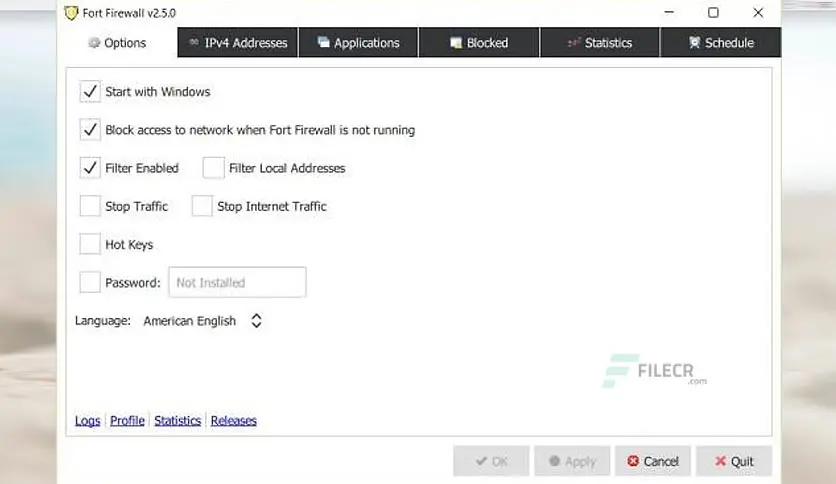Click the Password input field

click(x=237, y=282)
